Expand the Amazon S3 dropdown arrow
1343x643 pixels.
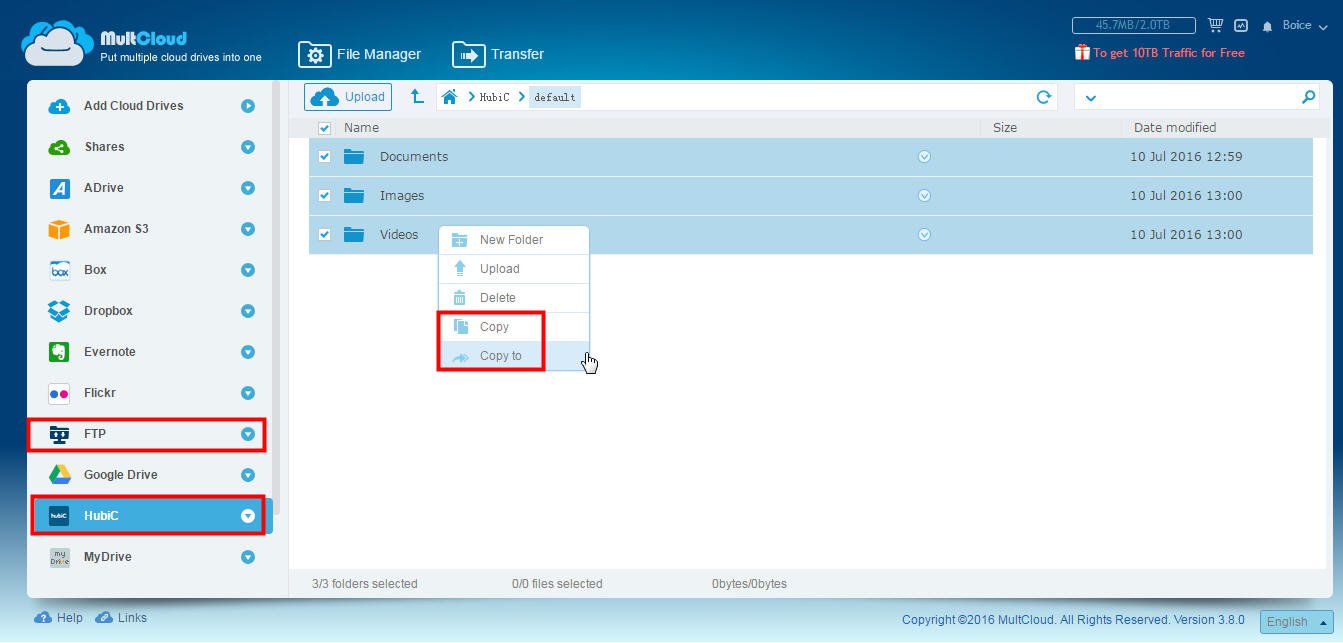tap(247, 229)
